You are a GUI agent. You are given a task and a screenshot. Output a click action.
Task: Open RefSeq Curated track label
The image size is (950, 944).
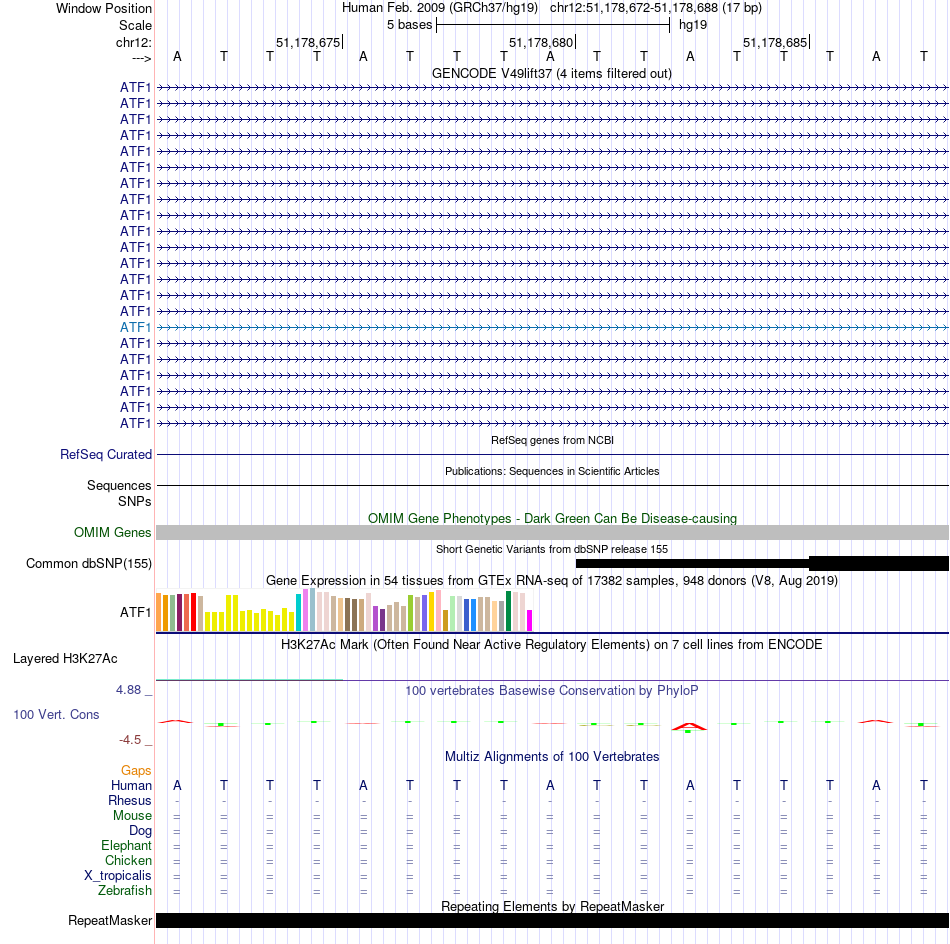[x=106, y=454]
